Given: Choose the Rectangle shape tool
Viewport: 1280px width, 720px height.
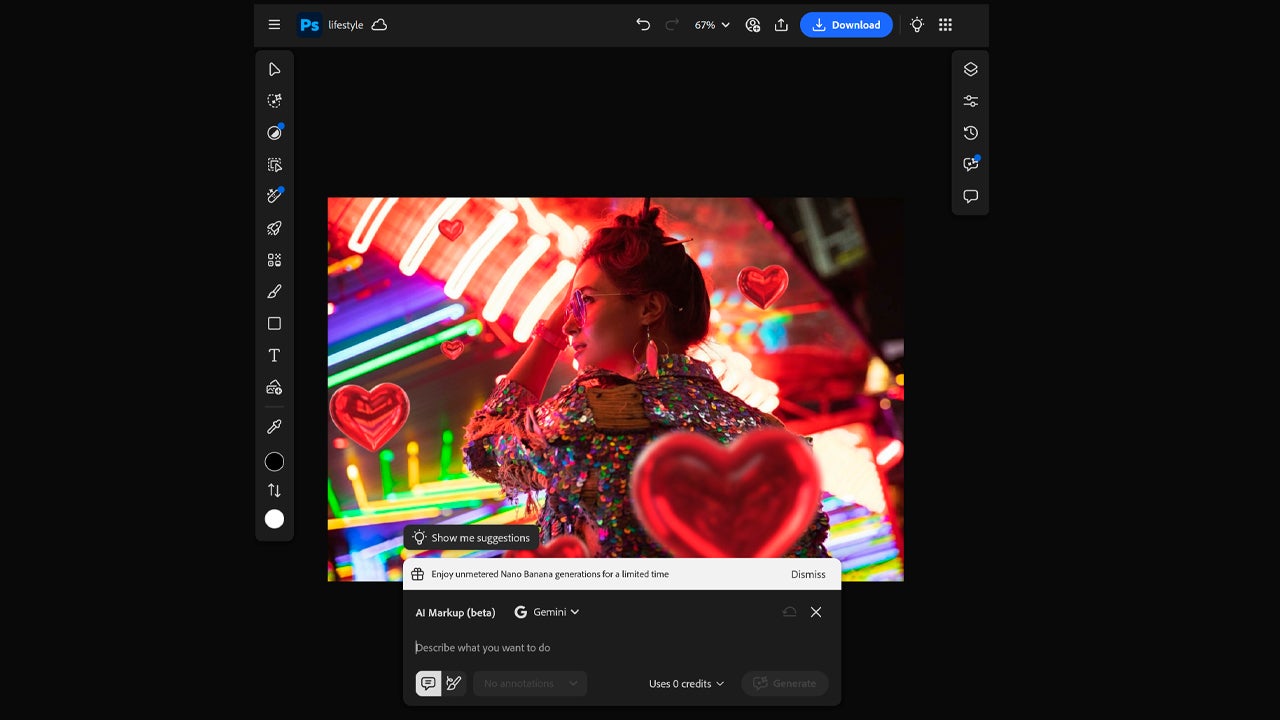Looking at the screenshot, I should click(x=274, y=324).
